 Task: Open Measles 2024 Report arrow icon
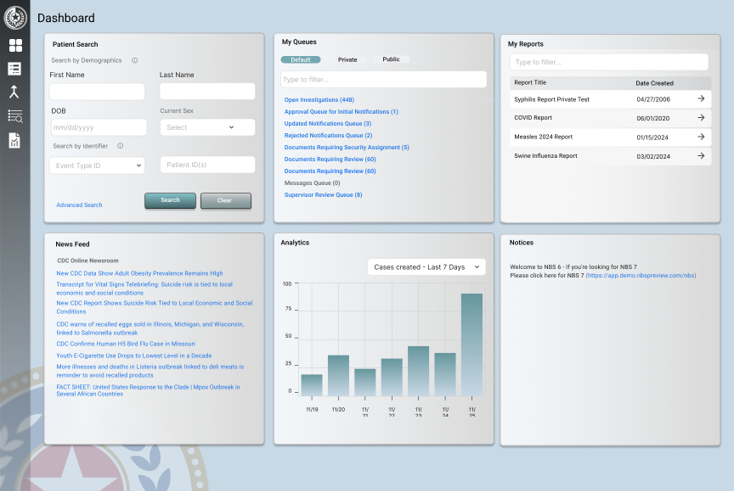[x=701, y=137]
